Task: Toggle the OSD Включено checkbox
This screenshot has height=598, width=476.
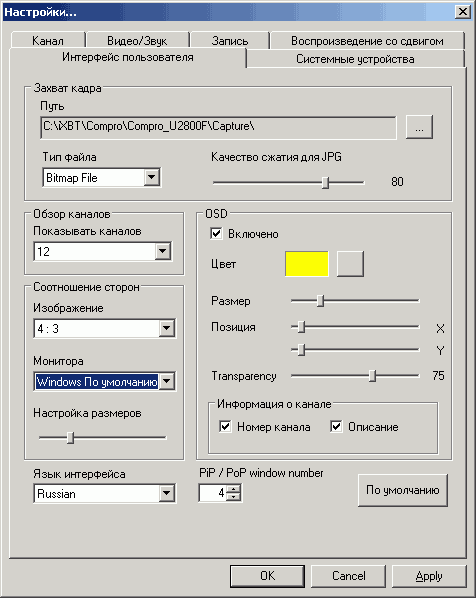Action: pyautogui.click(x=216, y=233)
